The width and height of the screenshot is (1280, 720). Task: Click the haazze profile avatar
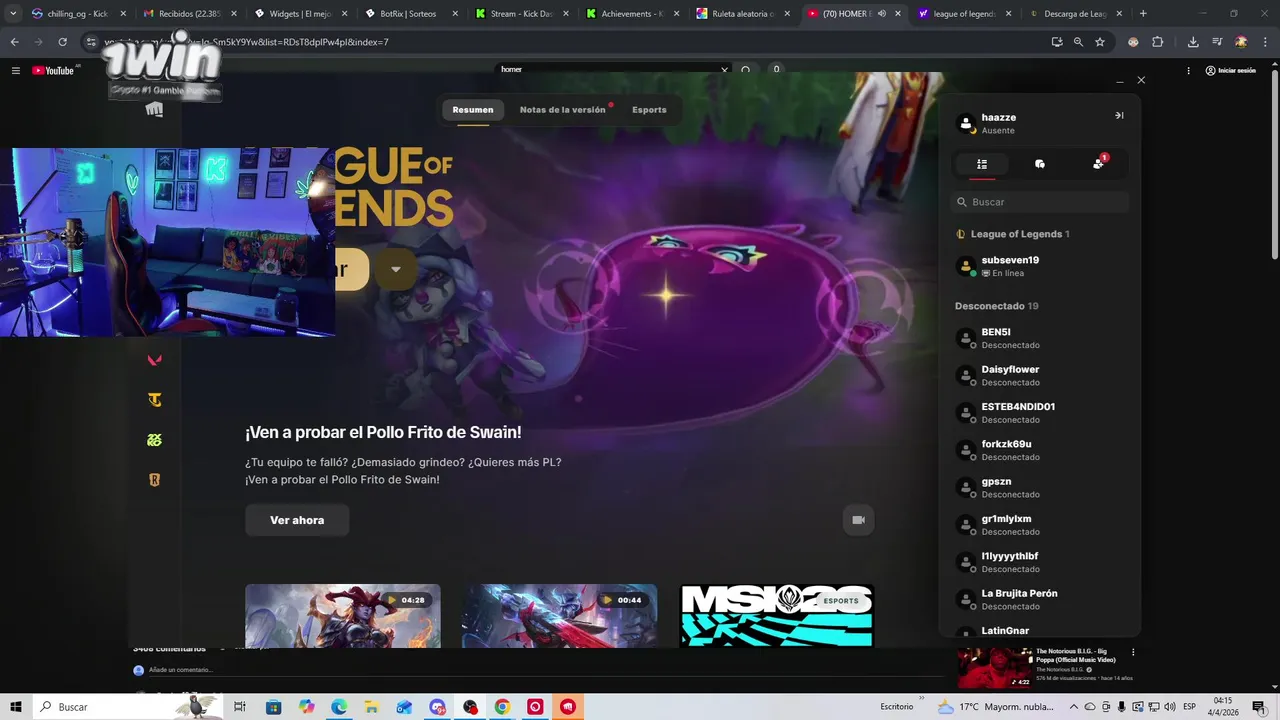click(x=965, y=124)
